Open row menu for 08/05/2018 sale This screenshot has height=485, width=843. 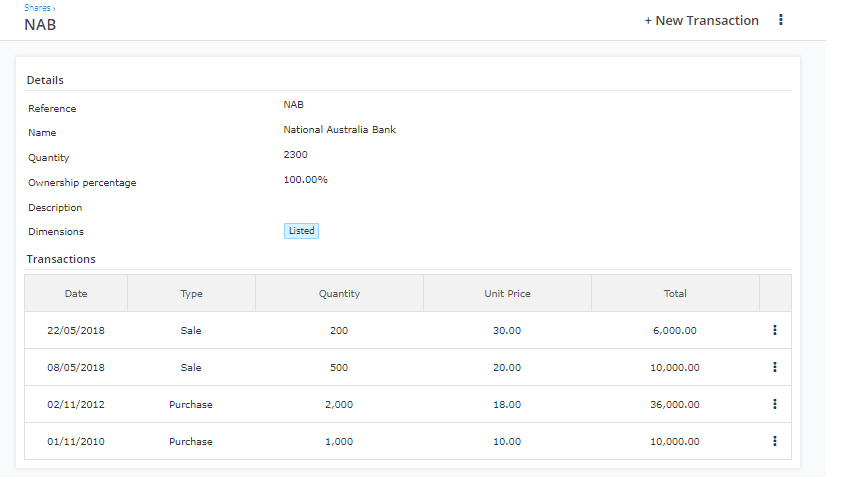[775, 367]
